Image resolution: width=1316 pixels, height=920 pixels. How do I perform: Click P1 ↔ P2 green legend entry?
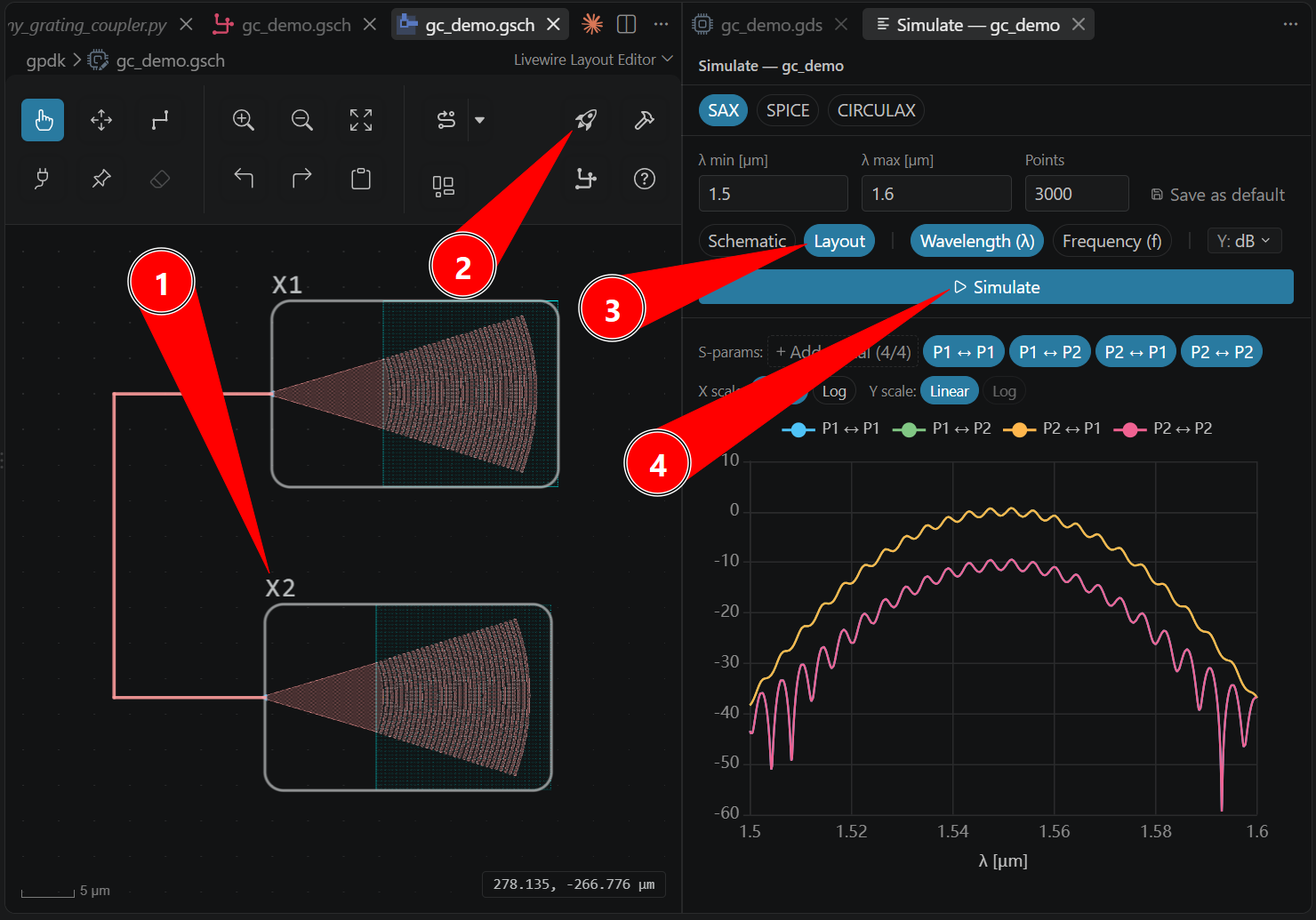coord(942,428)
